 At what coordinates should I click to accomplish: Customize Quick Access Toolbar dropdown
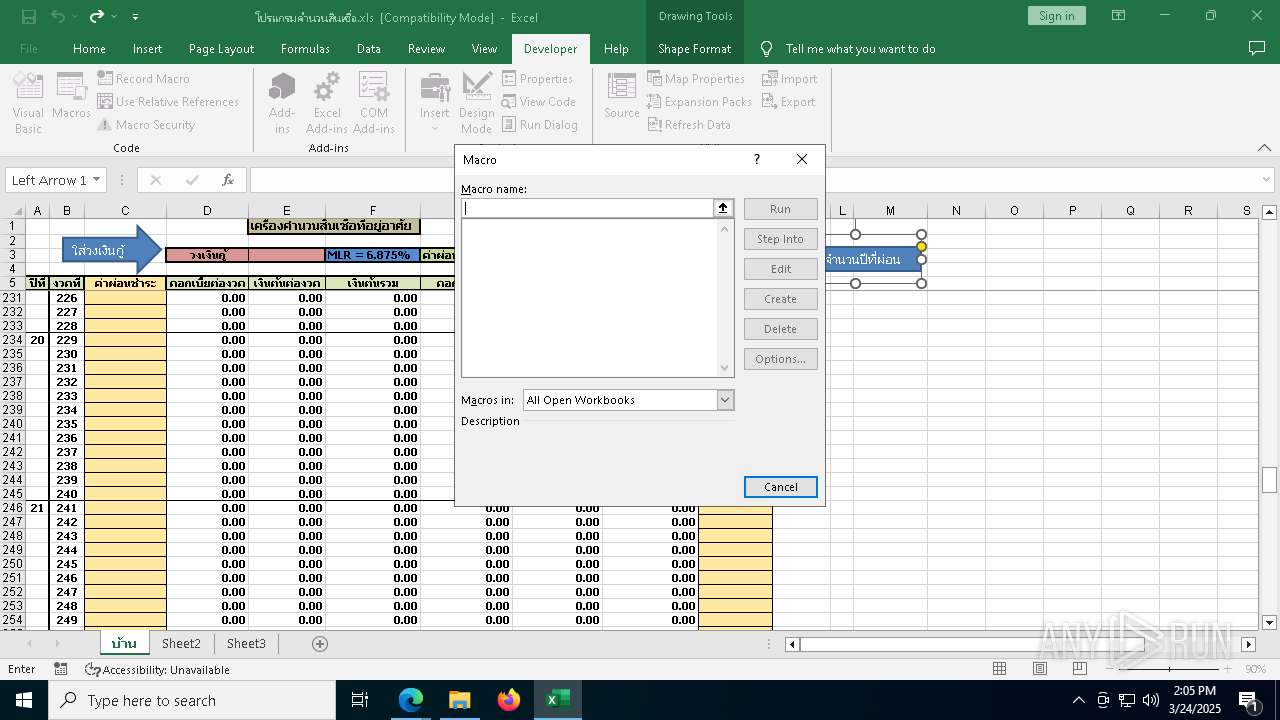pyautogui.click(x=135, y=17)
